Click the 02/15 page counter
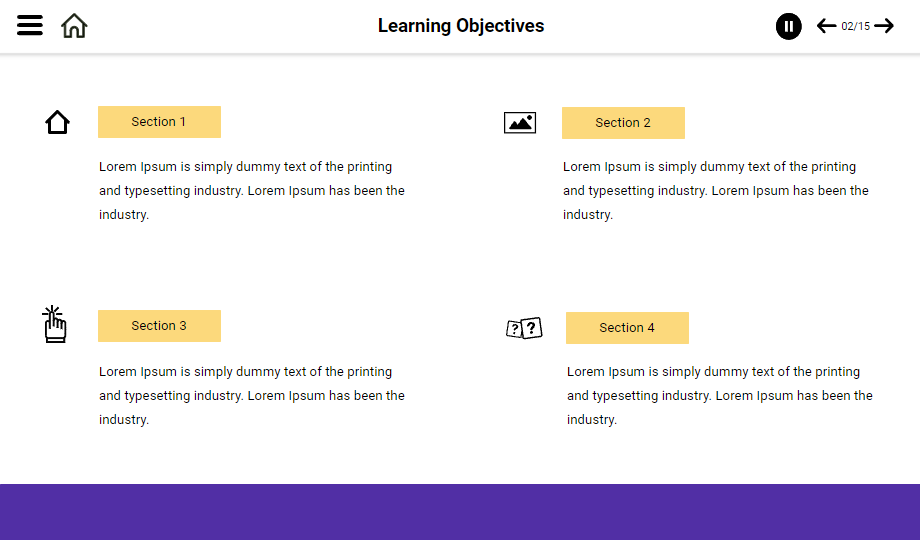 tap(855, 26)
